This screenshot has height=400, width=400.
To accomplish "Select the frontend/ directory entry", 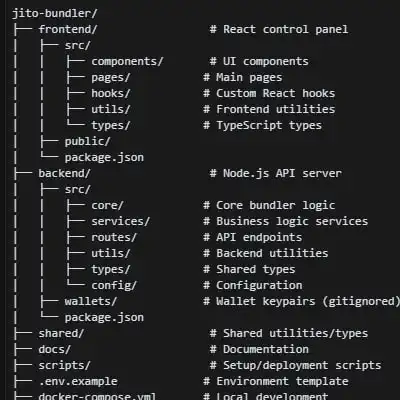I will click(x=68, y=29).
